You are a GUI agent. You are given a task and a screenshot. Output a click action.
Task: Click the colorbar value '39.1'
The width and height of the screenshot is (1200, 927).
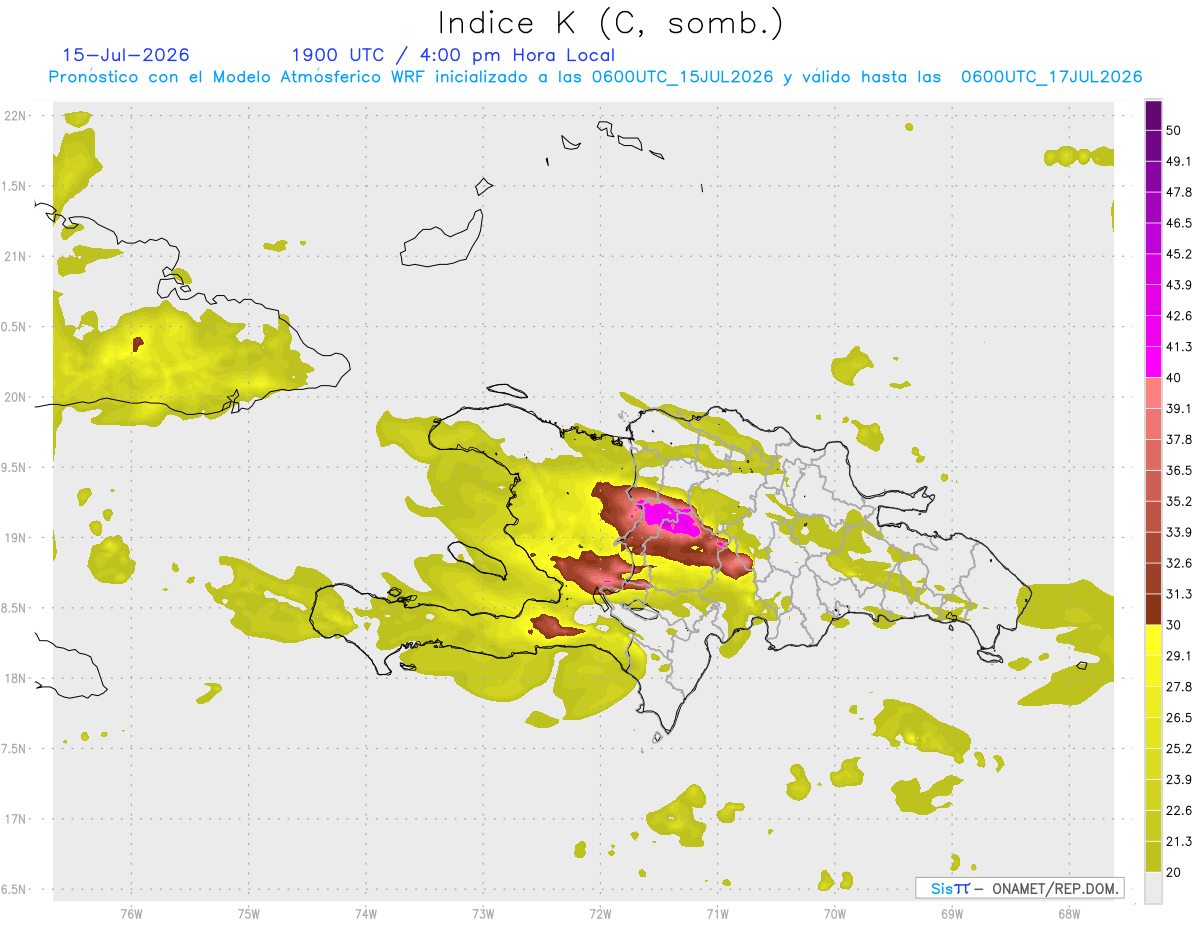point(1179,408)
